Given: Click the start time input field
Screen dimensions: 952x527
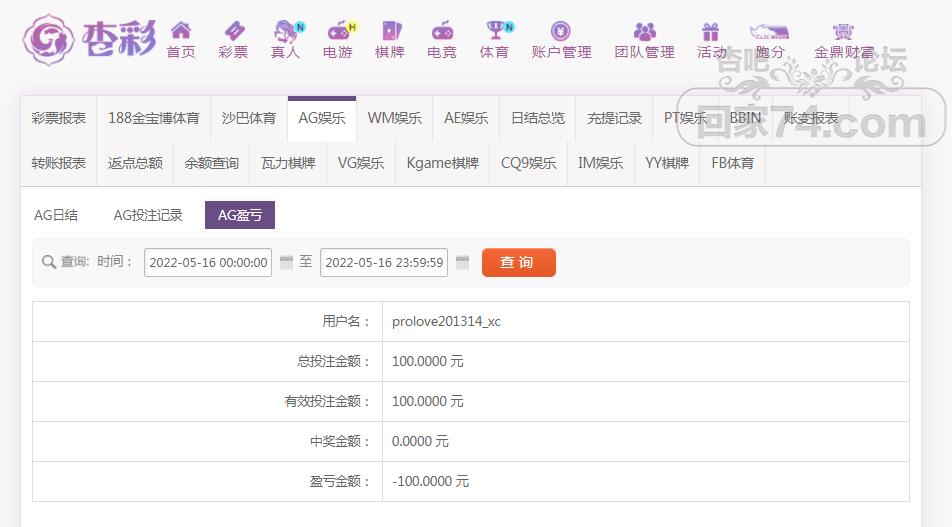Looking at the screenshot, I should [x=208, y=263].
